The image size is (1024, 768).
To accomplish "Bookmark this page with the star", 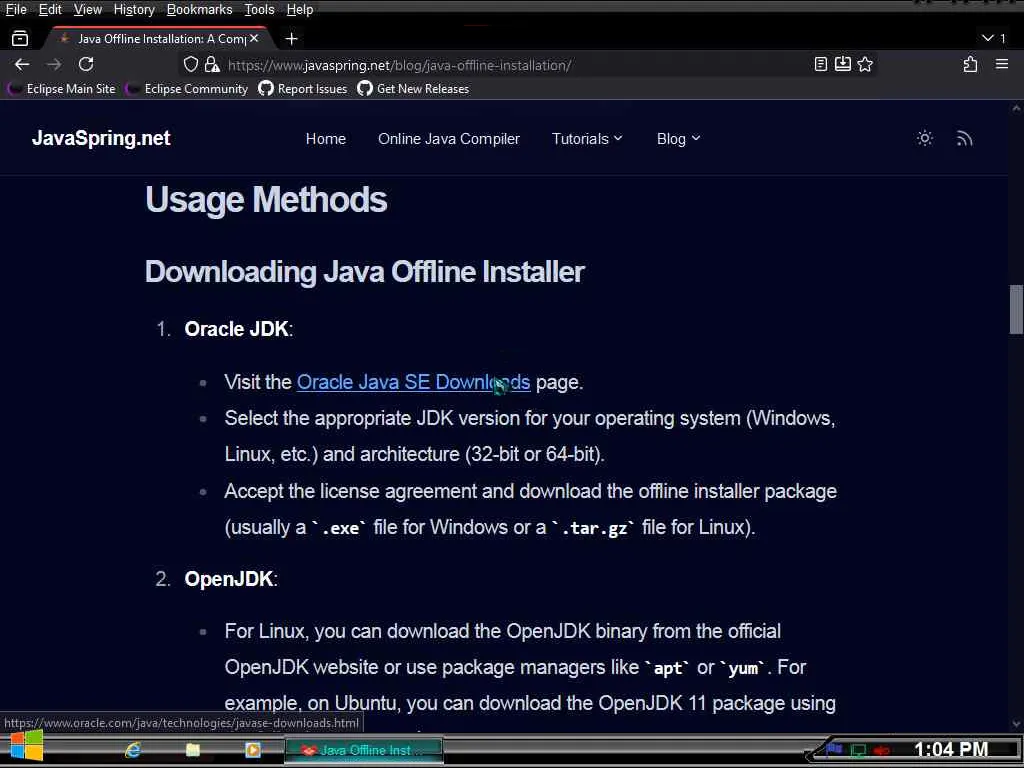I will 865,64.
